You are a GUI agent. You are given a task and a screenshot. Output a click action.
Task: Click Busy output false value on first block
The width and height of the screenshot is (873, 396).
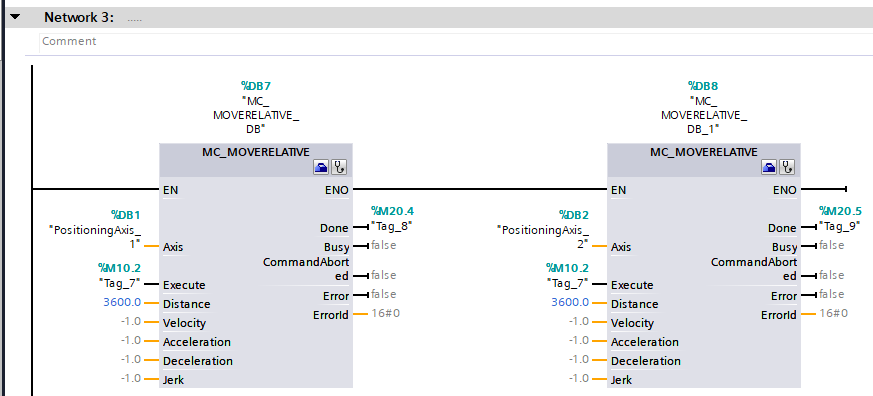(x=384, y=245)
